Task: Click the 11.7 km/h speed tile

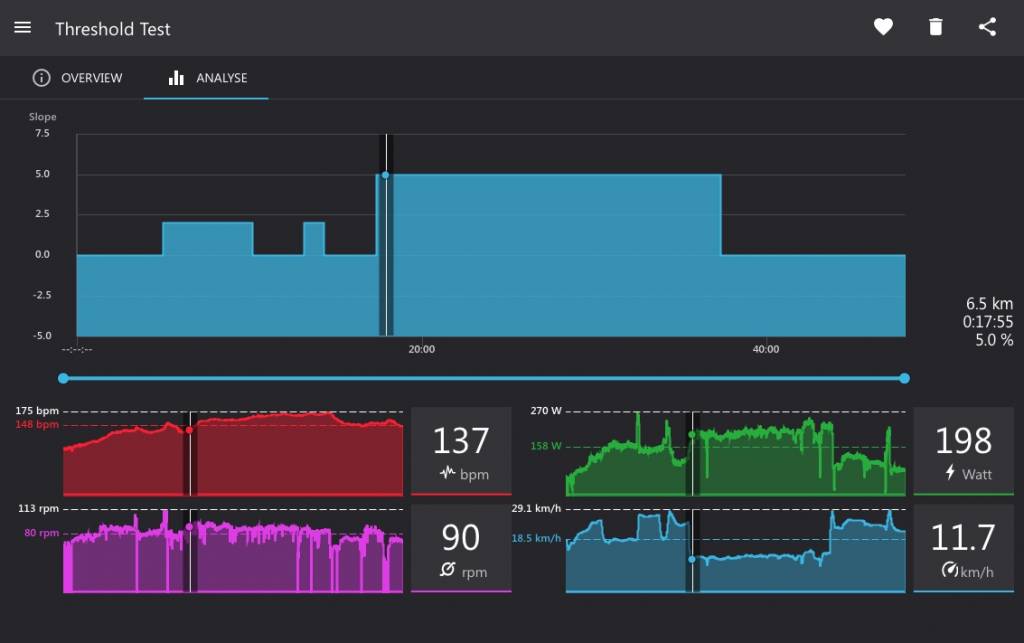Action: coord(963,548)
